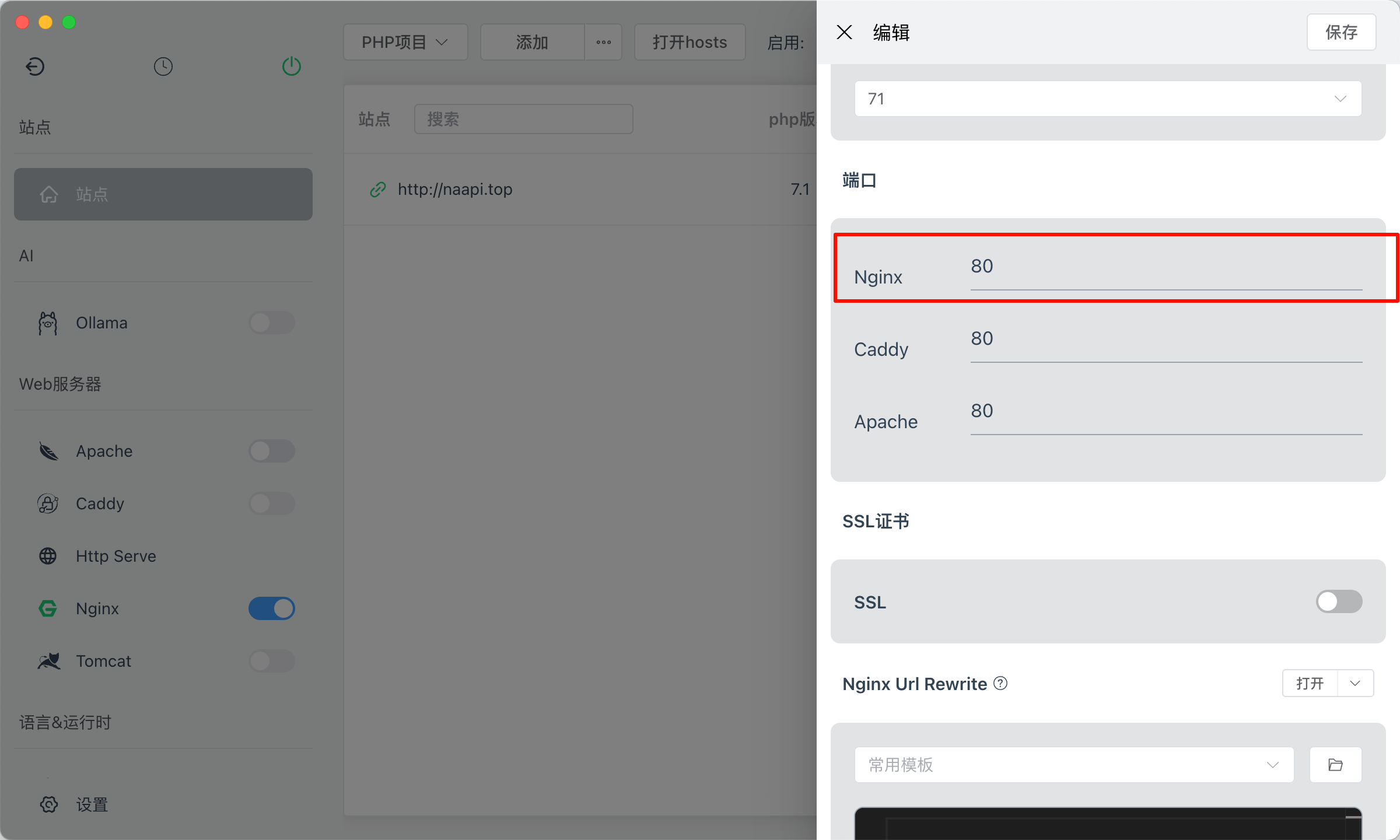Turn off the Nginx service switch
Screen dimensions: 1400x840
[x=272, y=608]
